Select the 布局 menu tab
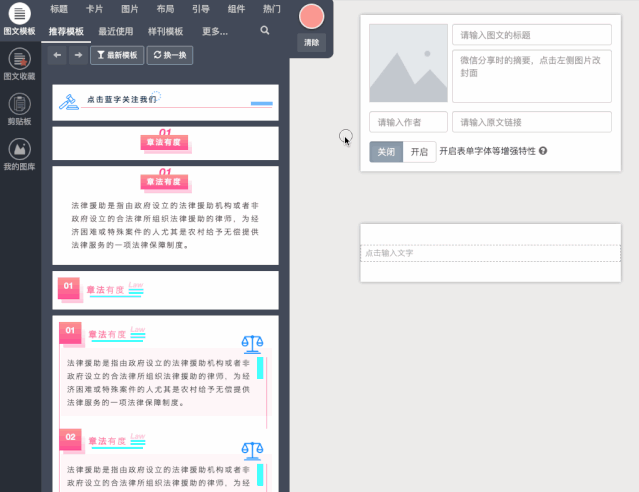639x492 pixels. [165, 9]
